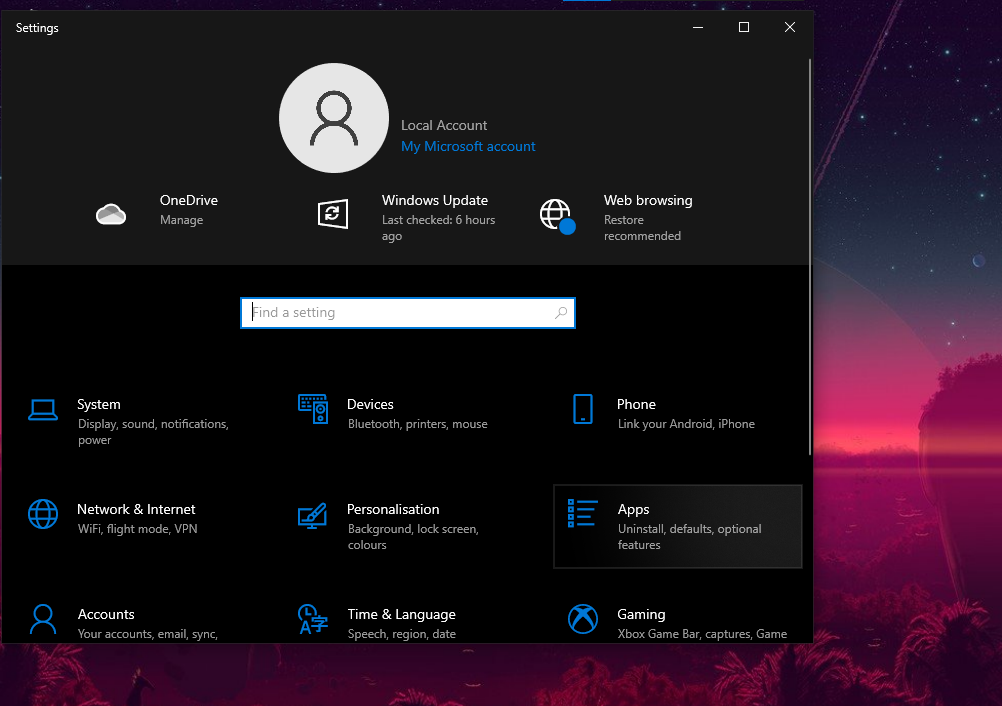Click 'Bluetooth, printers, mouse' description
This screenshot has height=706, width=1002.
[417, 424]
